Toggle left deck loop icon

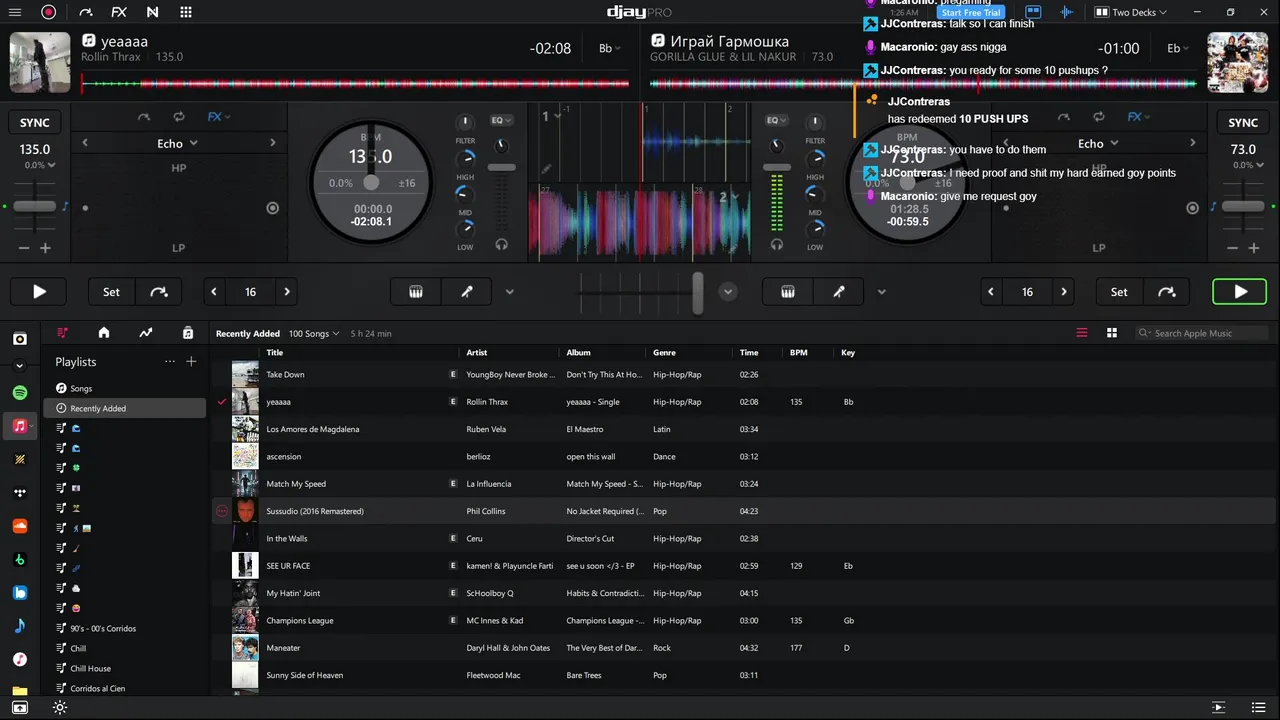coord(178,117)
